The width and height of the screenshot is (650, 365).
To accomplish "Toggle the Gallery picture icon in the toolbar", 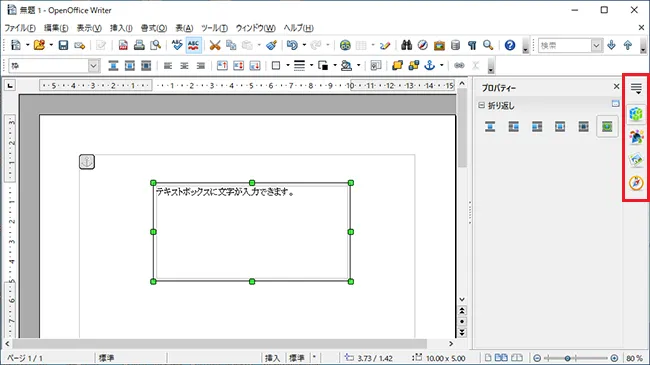I will (439, 45).
